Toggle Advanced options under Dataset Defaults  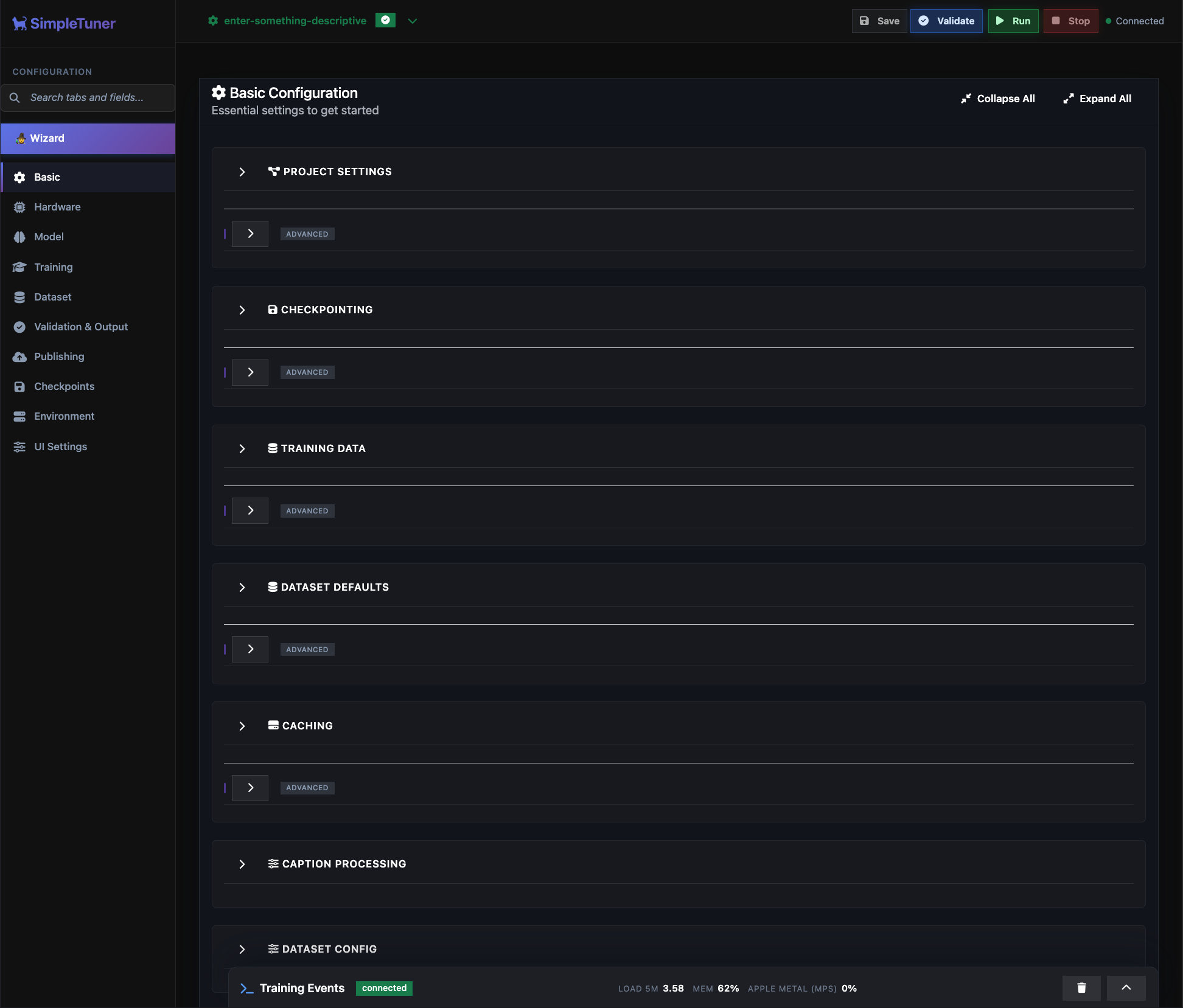coord(250,649)
